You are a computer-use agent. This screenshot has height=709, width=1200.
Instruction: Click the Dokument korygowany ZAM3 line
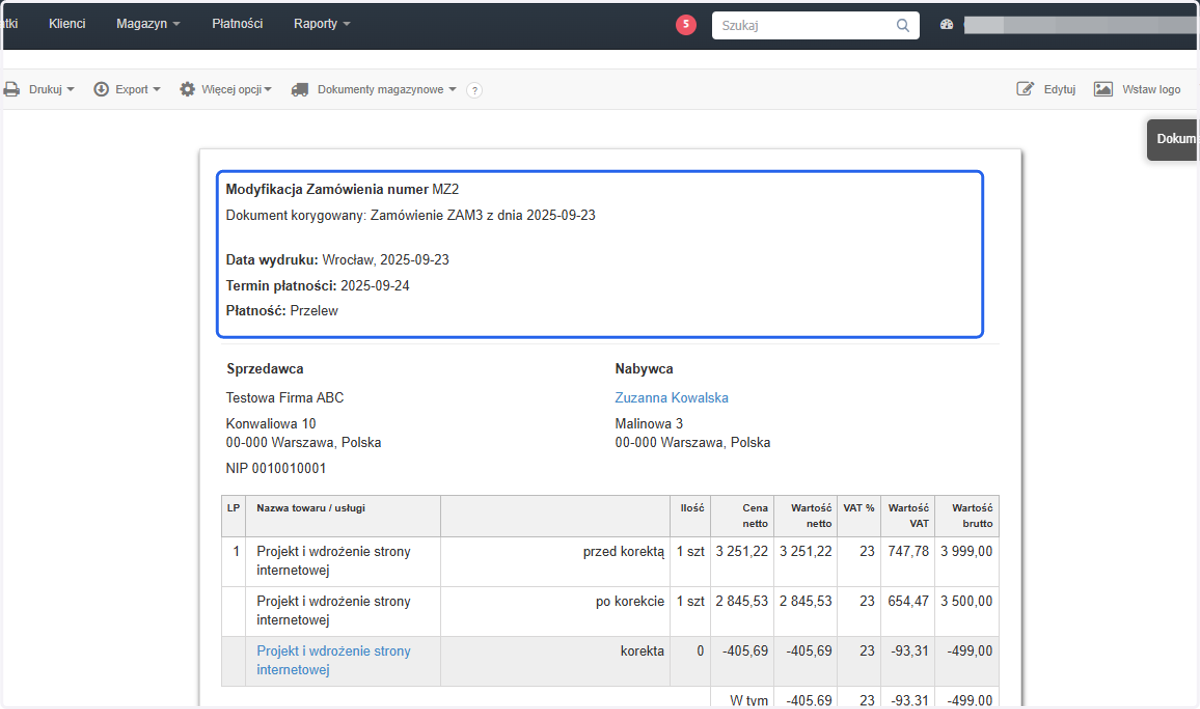pos(411,215)
